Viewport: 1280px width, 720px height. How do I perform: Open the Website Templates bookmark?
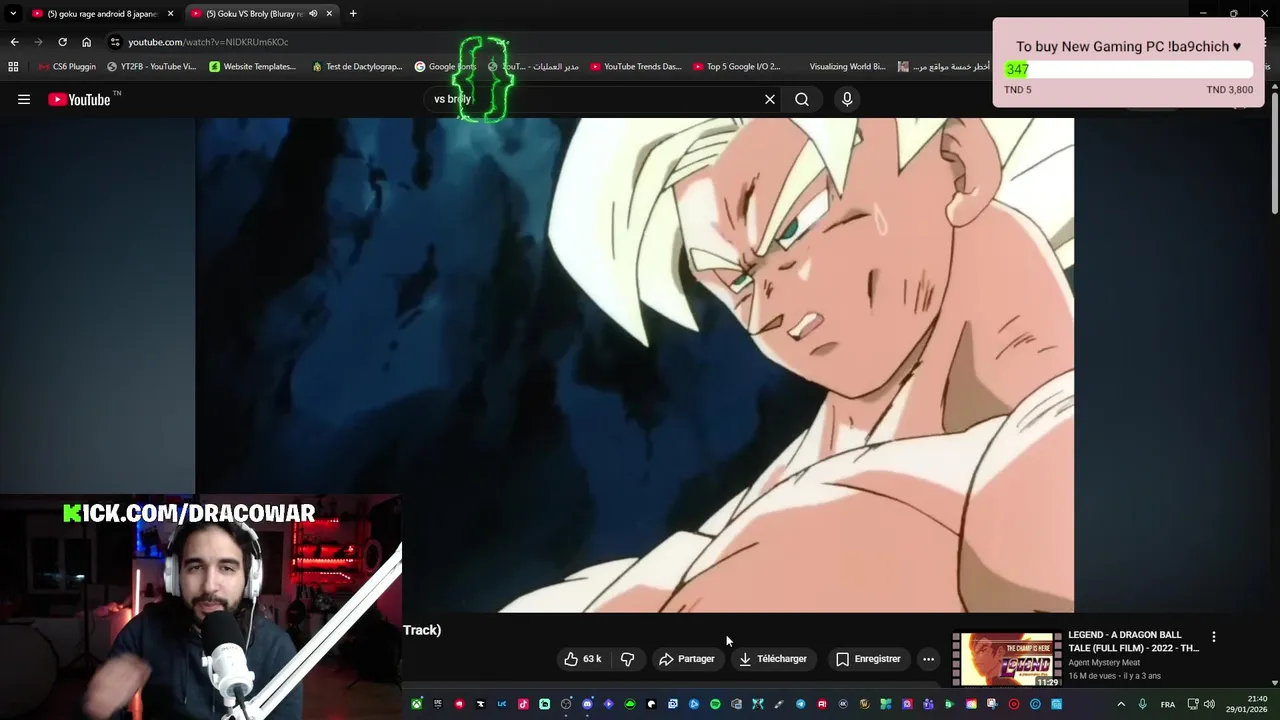click(253, 67)
